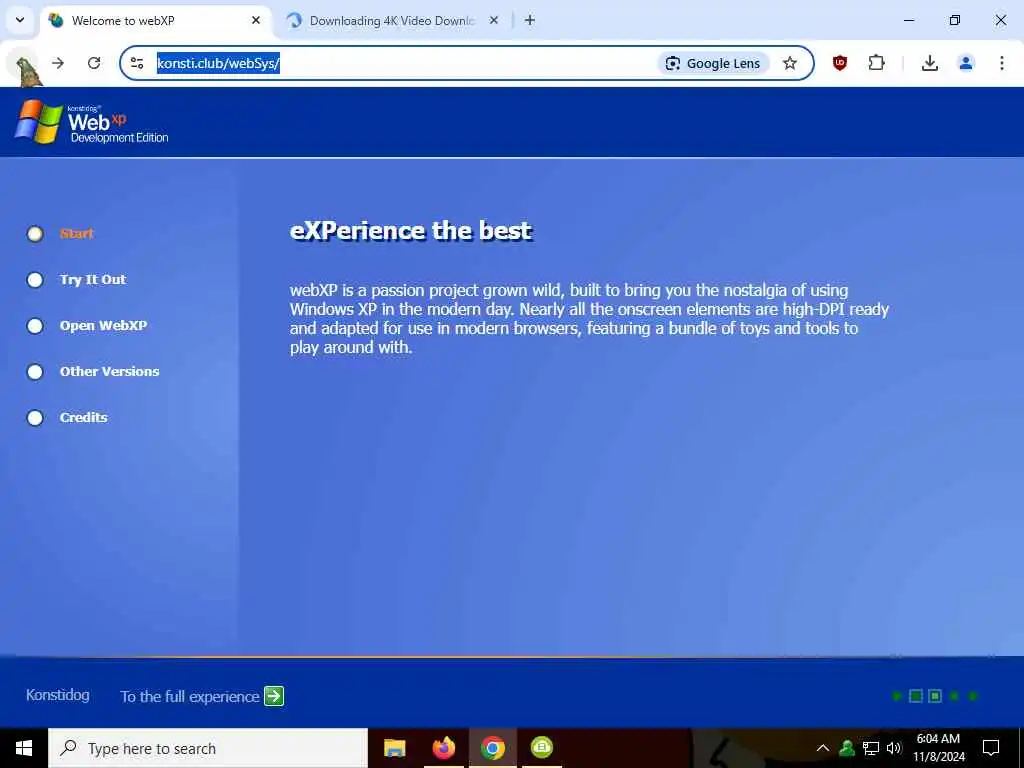Open network status tray icon
1024x768 pixels.
coord(871,748)
